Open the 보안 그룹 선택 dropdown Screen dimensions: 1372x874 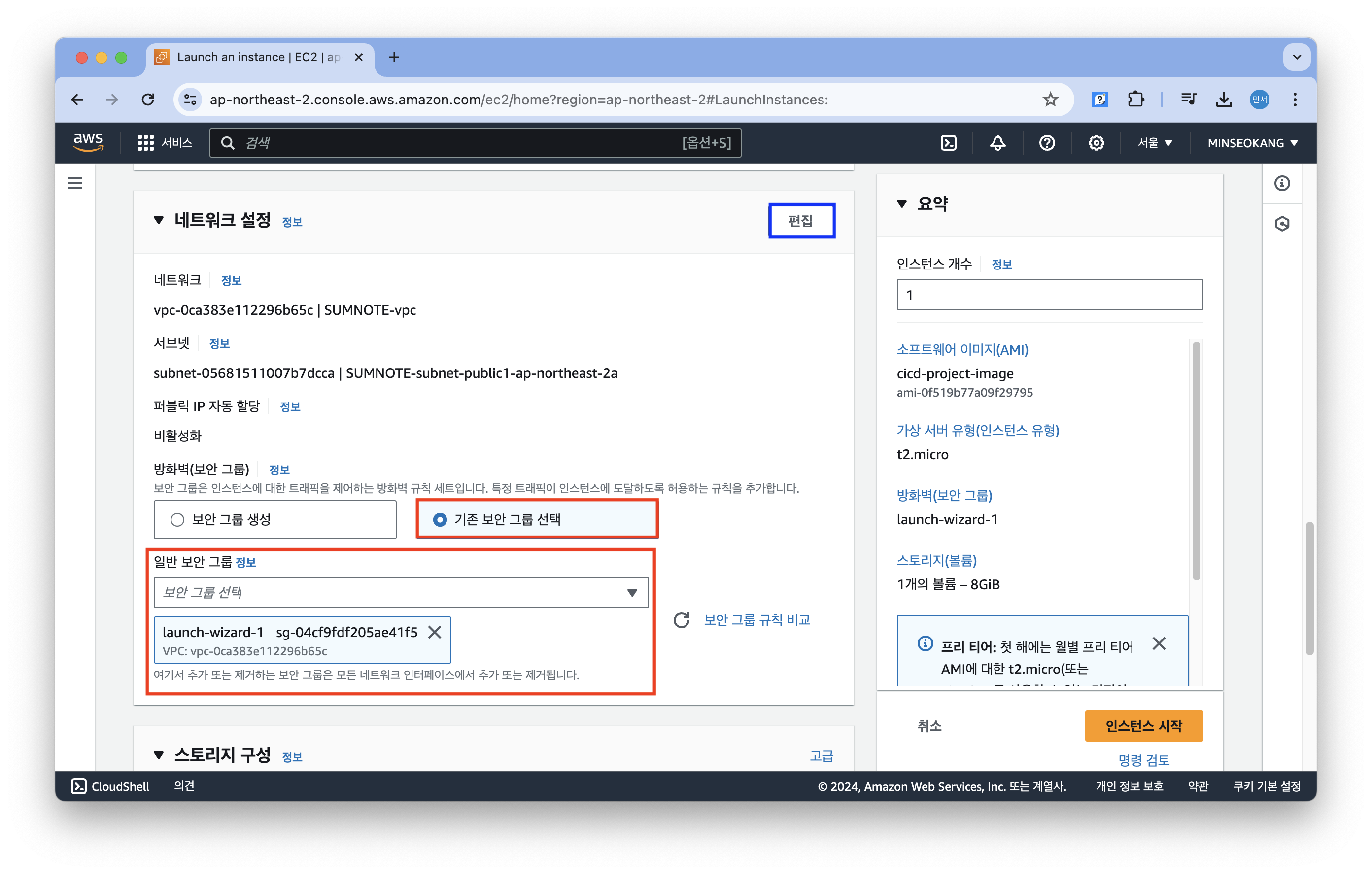coord(401,593)
